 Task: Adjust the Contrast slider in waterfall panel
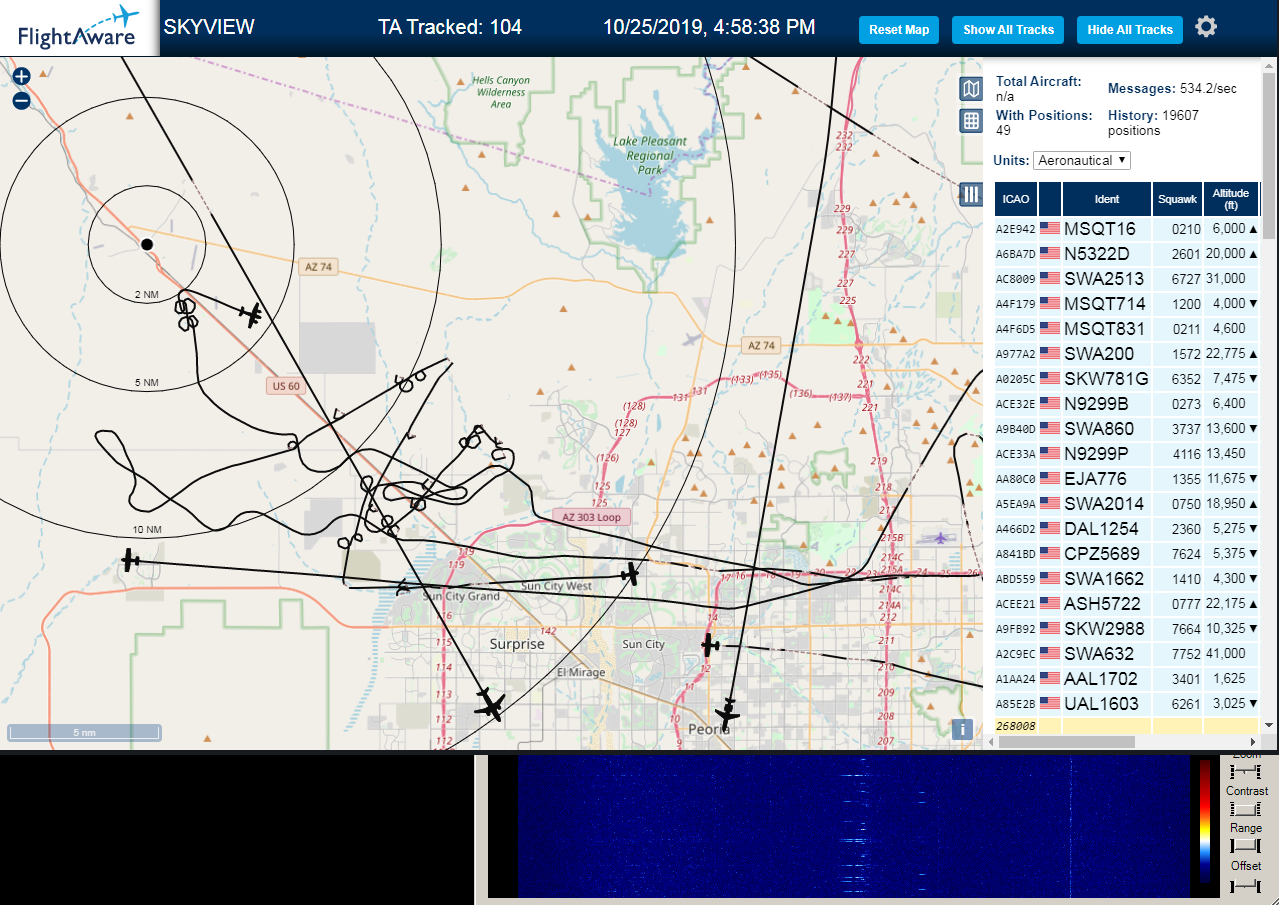tap(1246, 809)
